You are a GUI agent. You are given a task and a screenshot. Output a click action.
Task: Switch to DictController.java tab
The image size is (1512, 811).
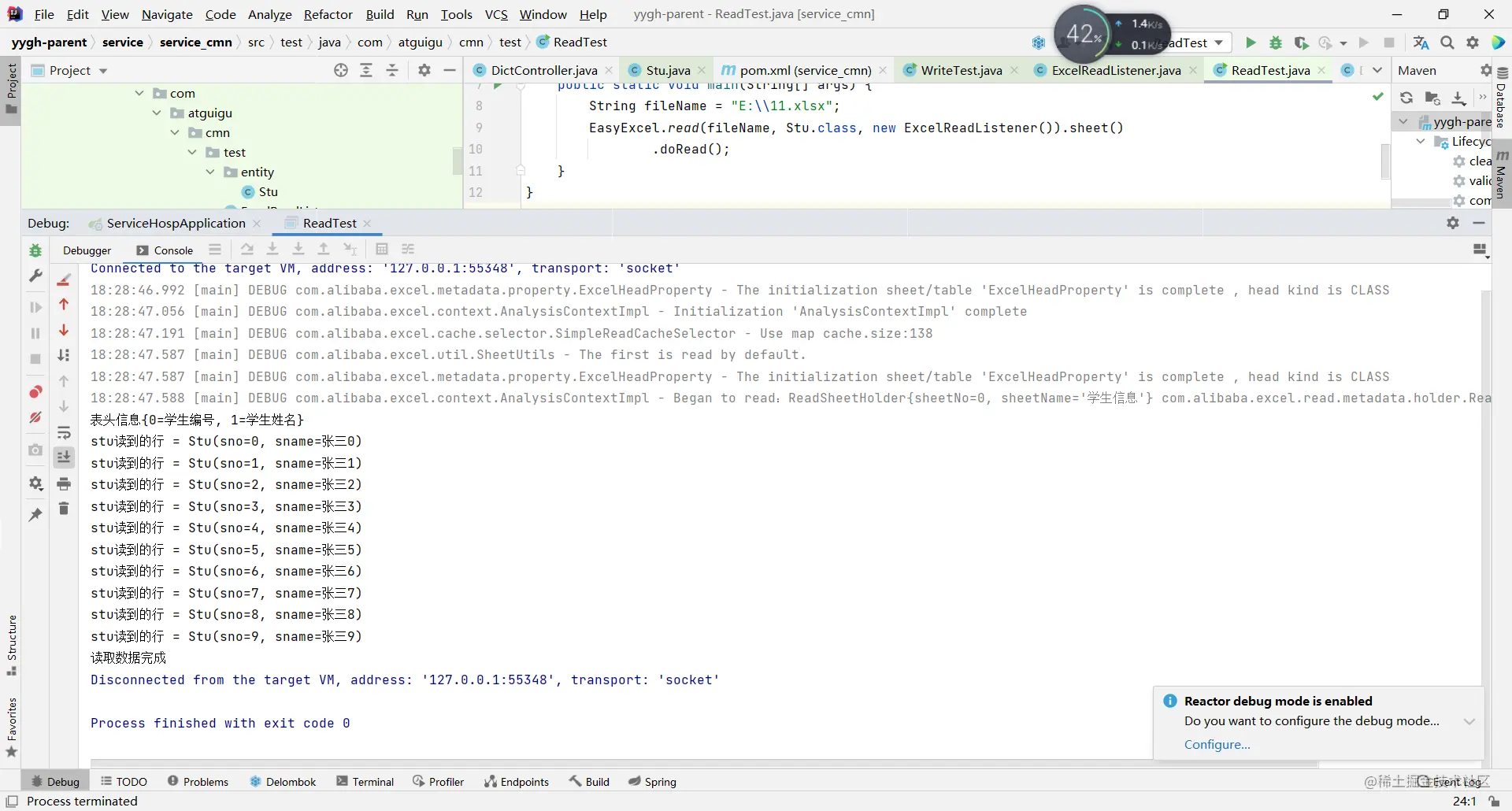click(543, 70)
